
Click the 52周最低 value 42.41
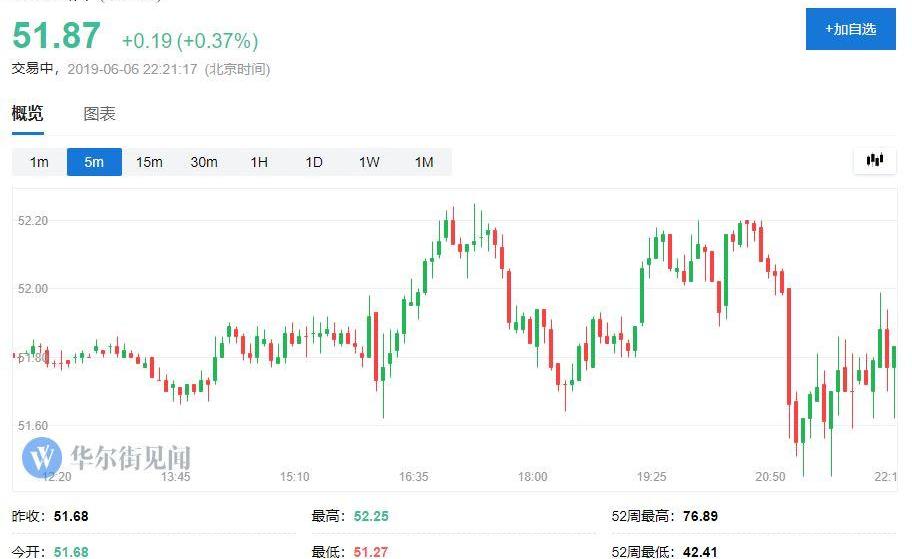pos(700,551)
